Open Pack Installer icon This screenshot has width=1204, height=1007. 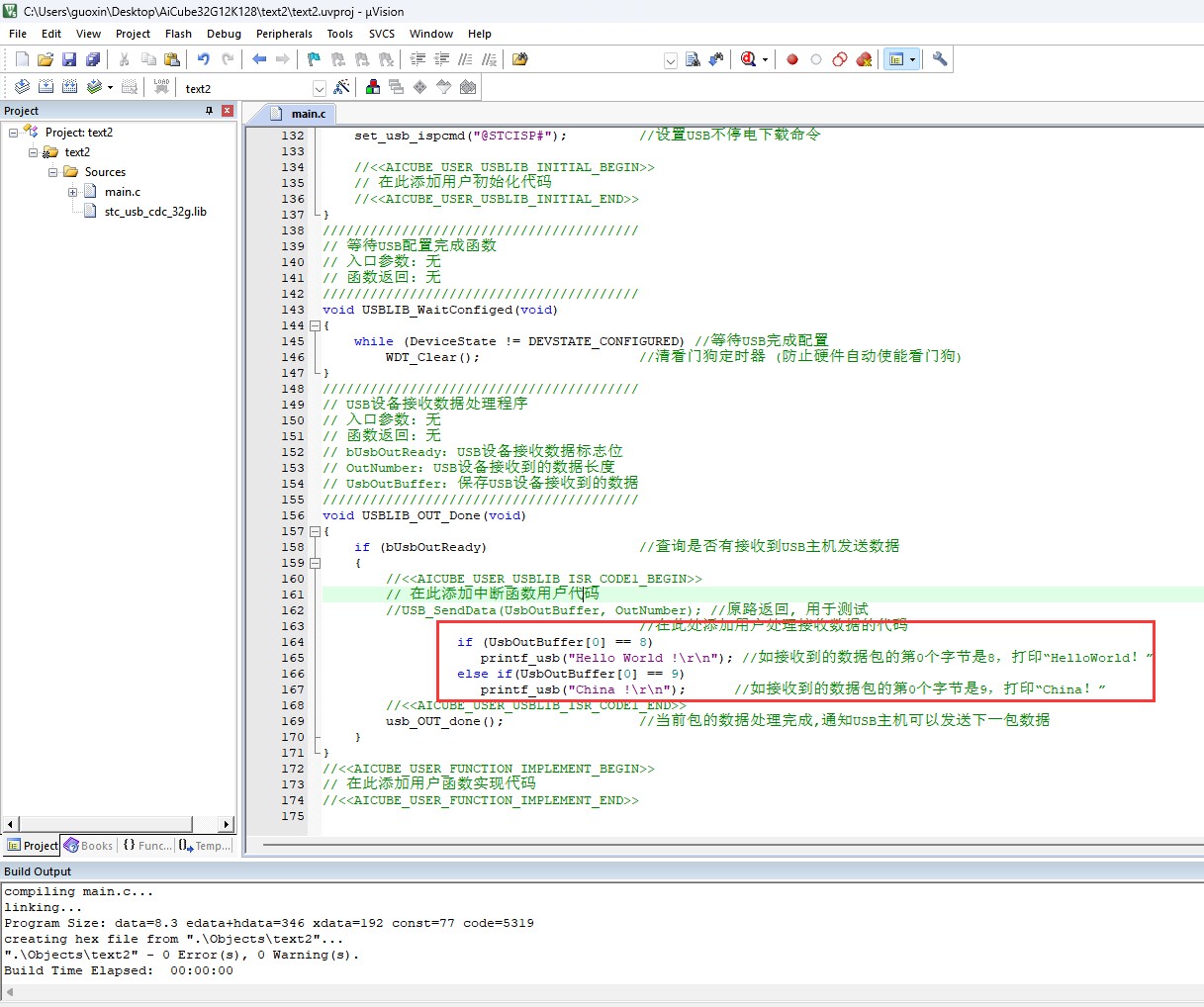click(x=468, y=87)
